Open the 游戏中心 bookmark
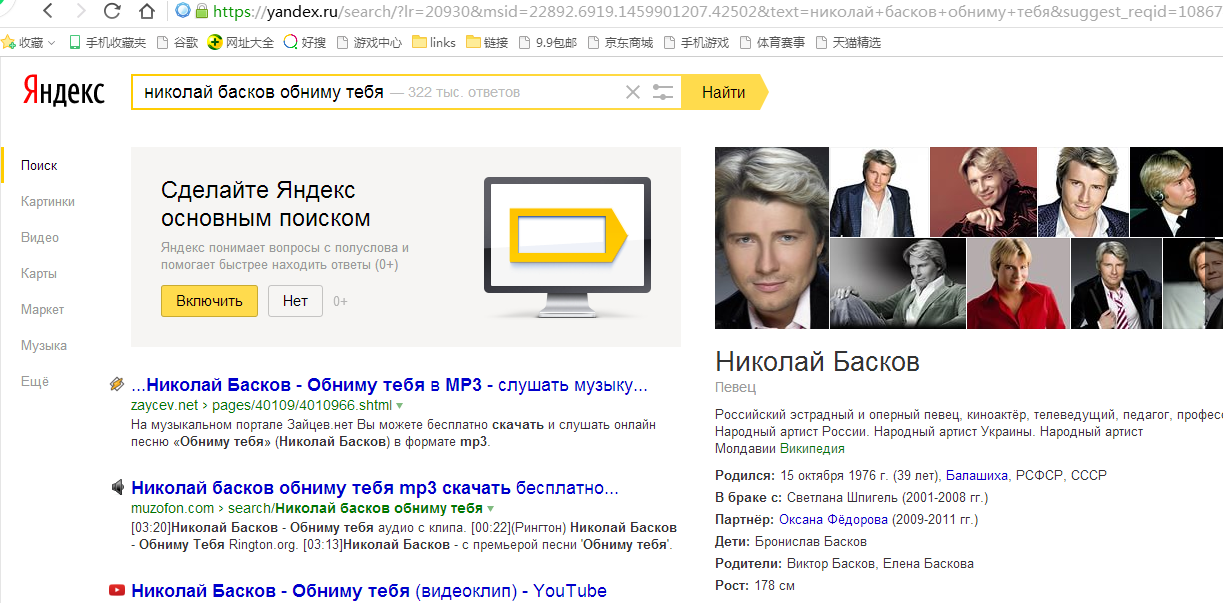The height and width of the screenshot is (603, 1223). (369, 42)
